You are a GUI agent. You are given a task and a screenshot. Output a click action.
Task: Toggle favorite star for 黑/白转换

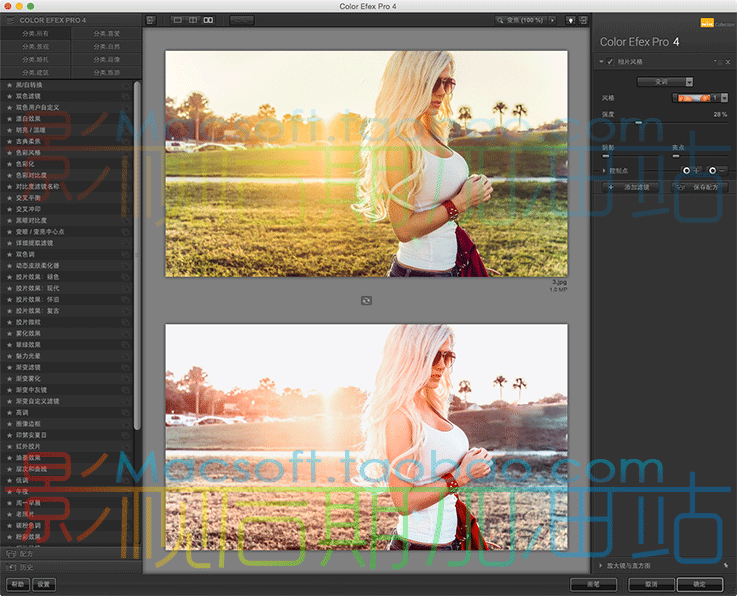[x=9, y=85]
